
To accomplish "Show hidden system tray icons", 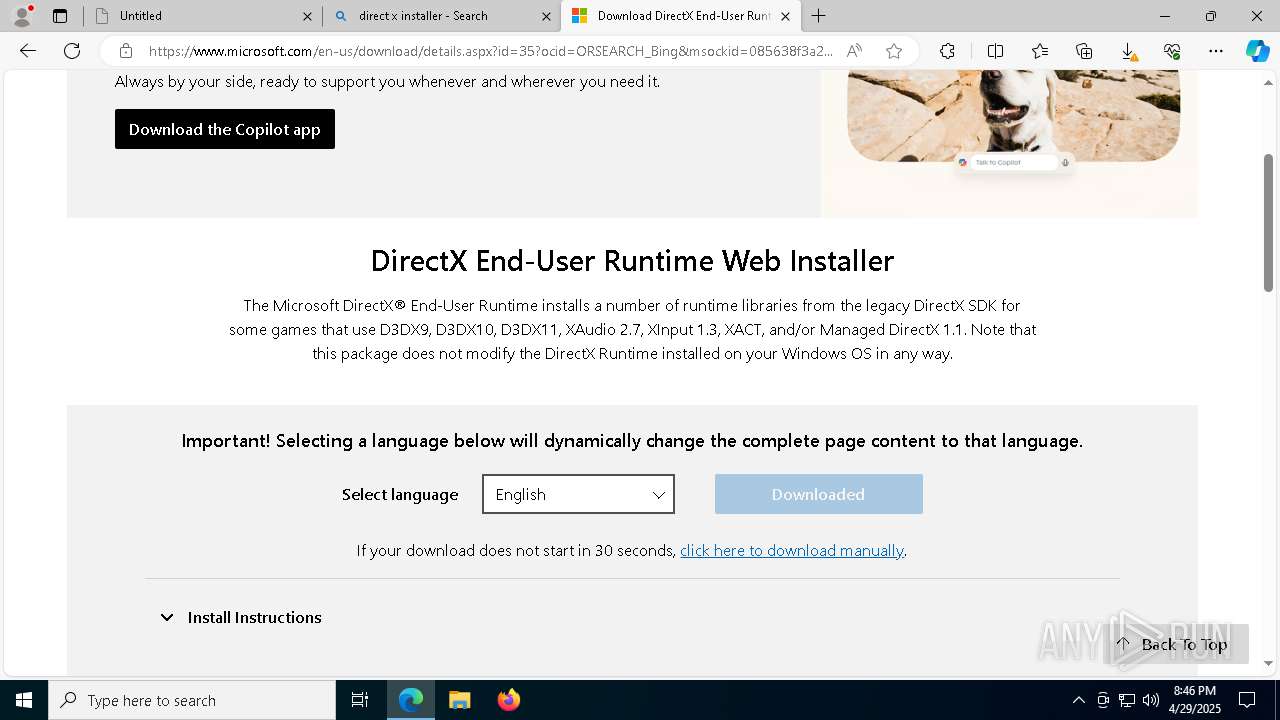I will tap(1078, 700).
